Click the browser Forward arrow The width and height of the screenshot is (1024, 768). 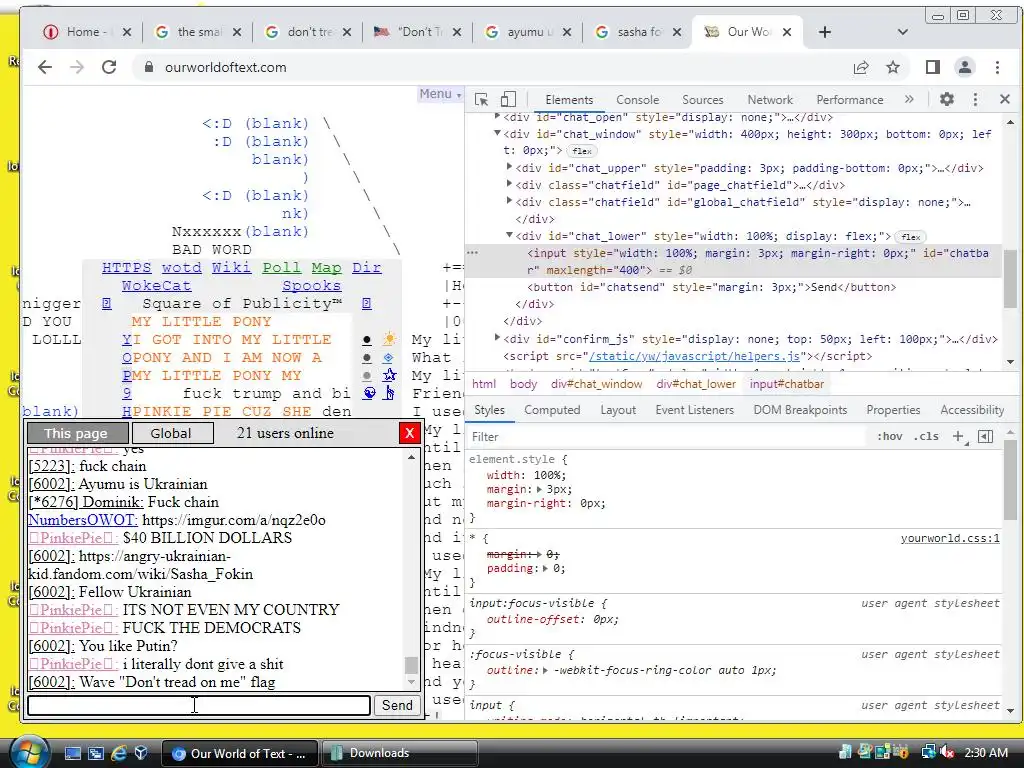point(76,67)
